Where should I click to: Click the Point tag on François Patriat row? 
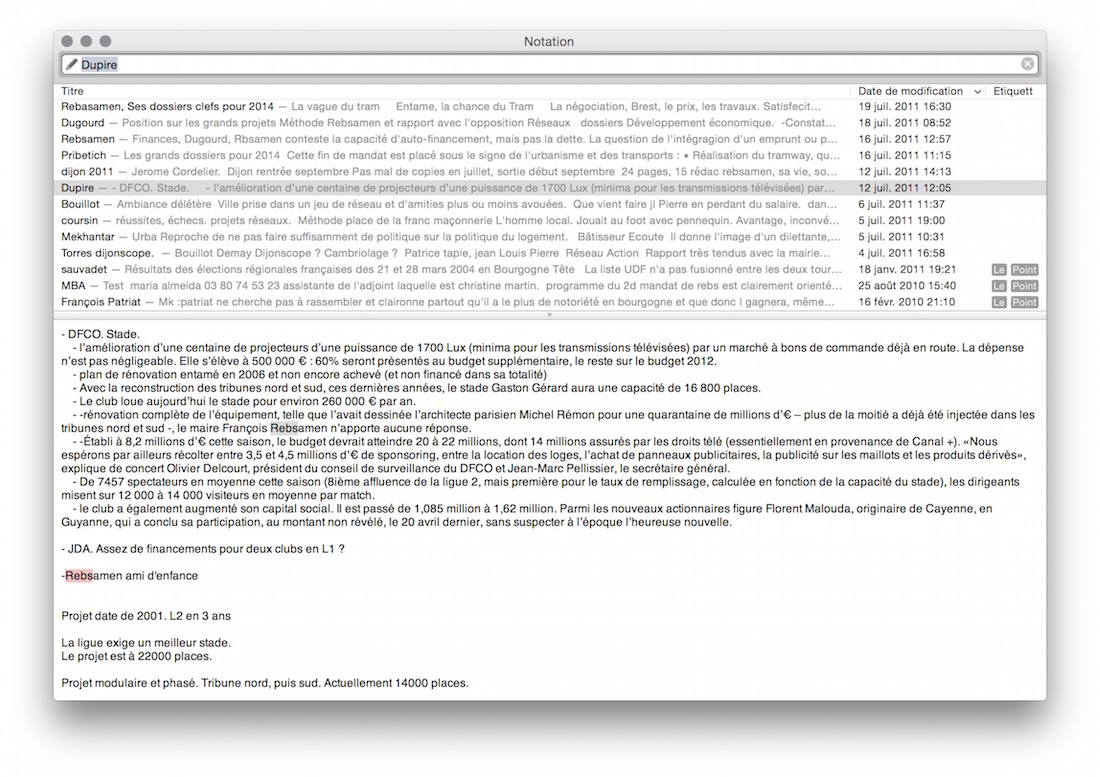click(1024, 302)
